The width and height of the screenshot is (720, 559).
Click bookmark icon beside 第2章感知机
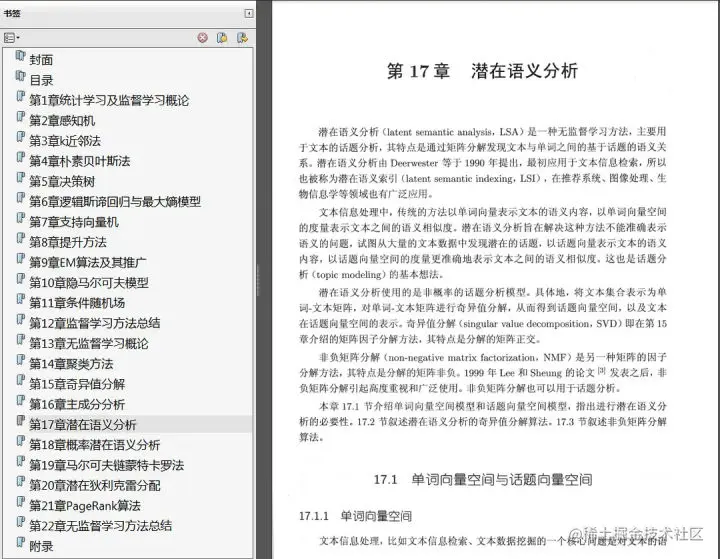pos(20,116)
